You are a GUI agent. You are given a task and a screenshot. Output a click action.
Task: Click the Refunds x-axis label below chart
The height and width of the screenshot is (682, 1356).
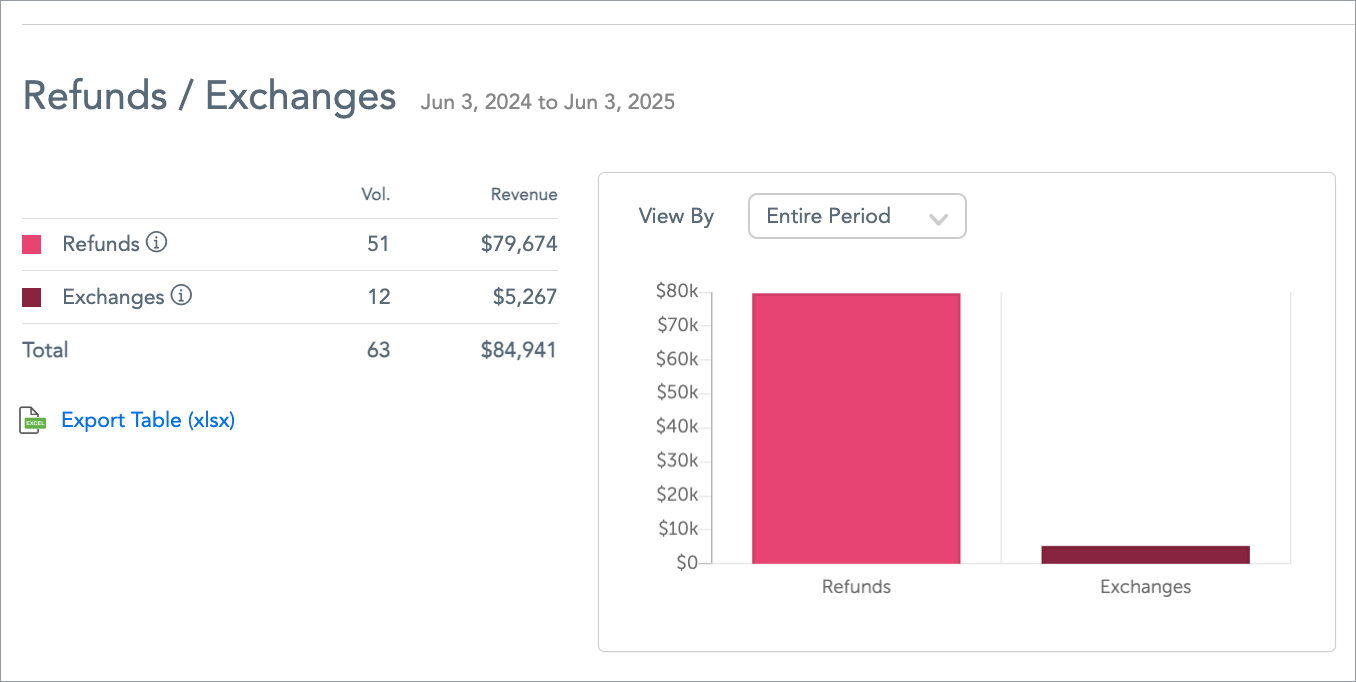coord(856,587)
